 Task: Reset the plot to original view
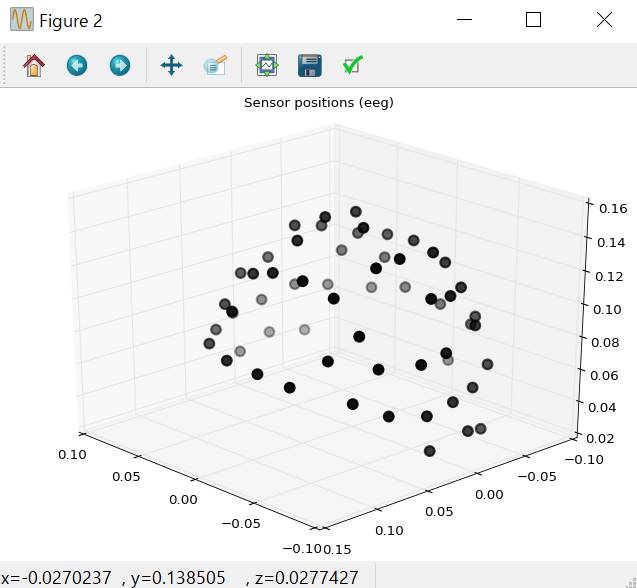[x=34, y=66]
